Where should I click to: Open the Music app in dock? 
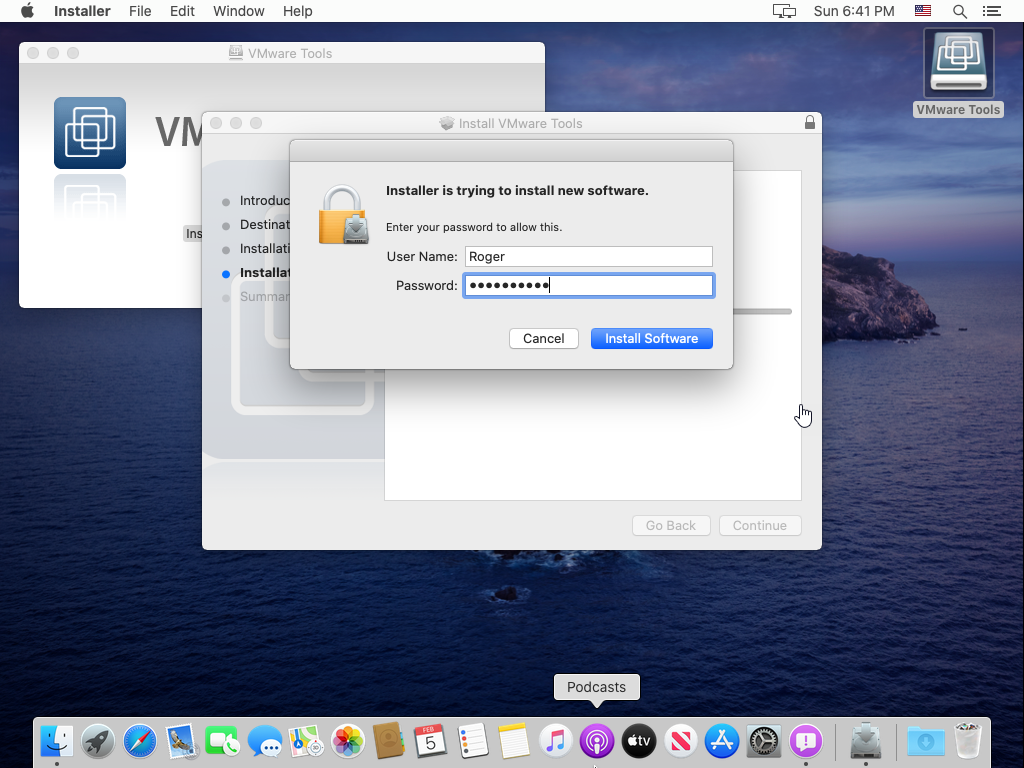point(555,741)
